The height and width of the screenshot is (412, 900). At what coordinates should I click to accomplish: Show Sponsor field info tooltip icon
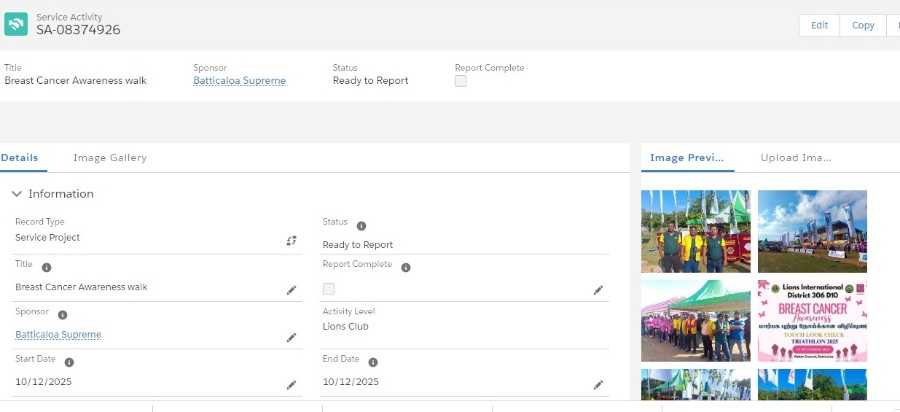(x=62, y=315)
